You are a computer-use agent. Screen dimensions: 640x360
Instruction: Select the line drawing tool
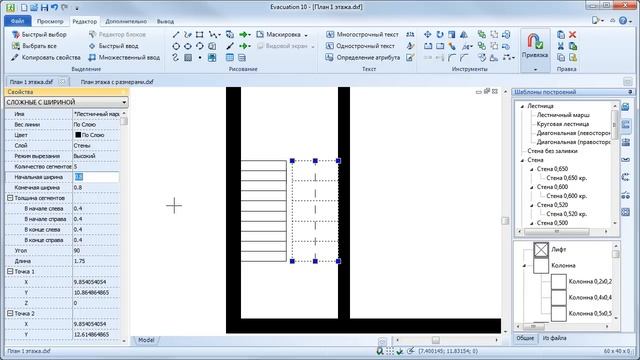tap(176, 35)
